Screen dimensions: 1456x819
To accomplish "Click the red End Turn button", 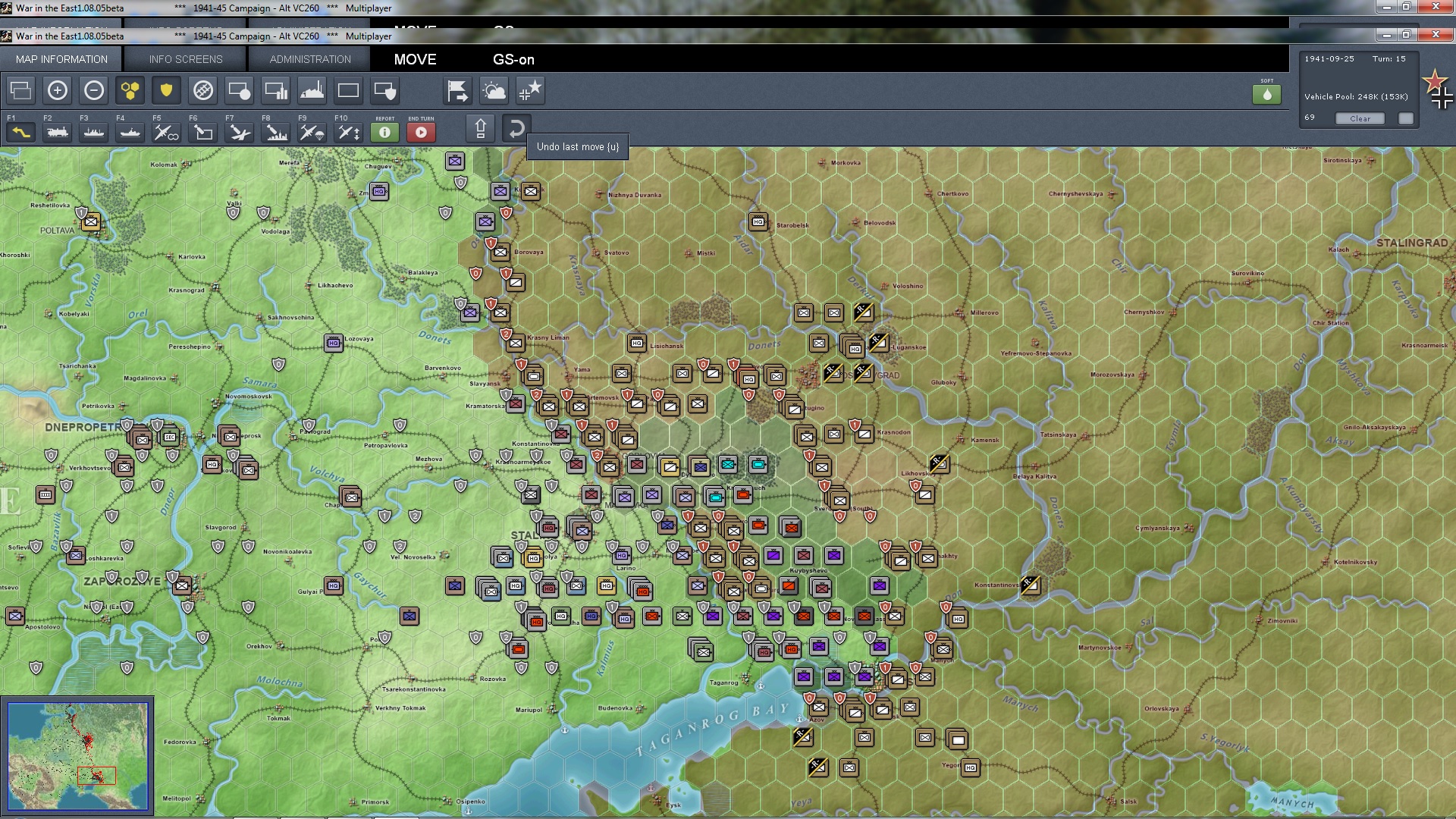I will point(422,132).
